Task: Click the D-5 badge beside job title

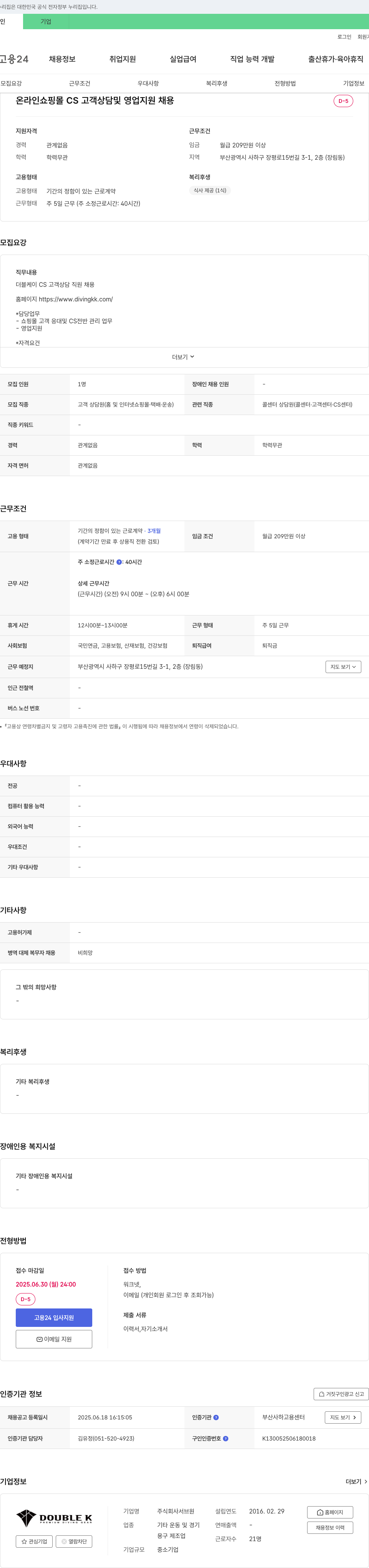Action: 343,101
